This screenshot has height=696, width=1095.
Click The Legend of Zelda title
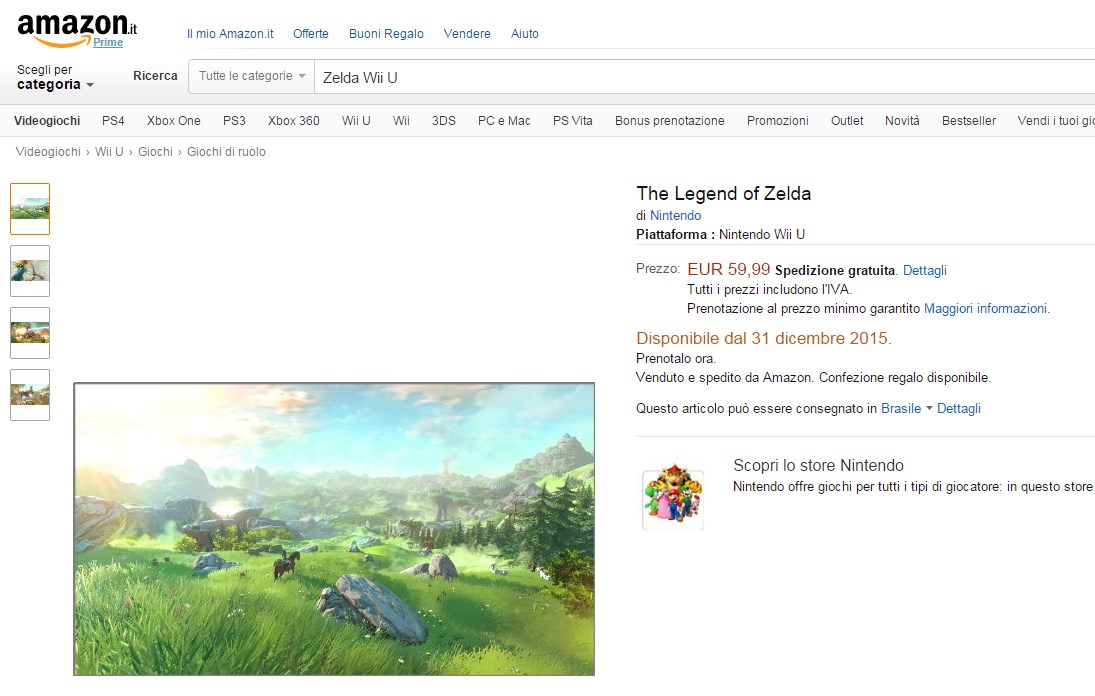click(x=723, y=193)
